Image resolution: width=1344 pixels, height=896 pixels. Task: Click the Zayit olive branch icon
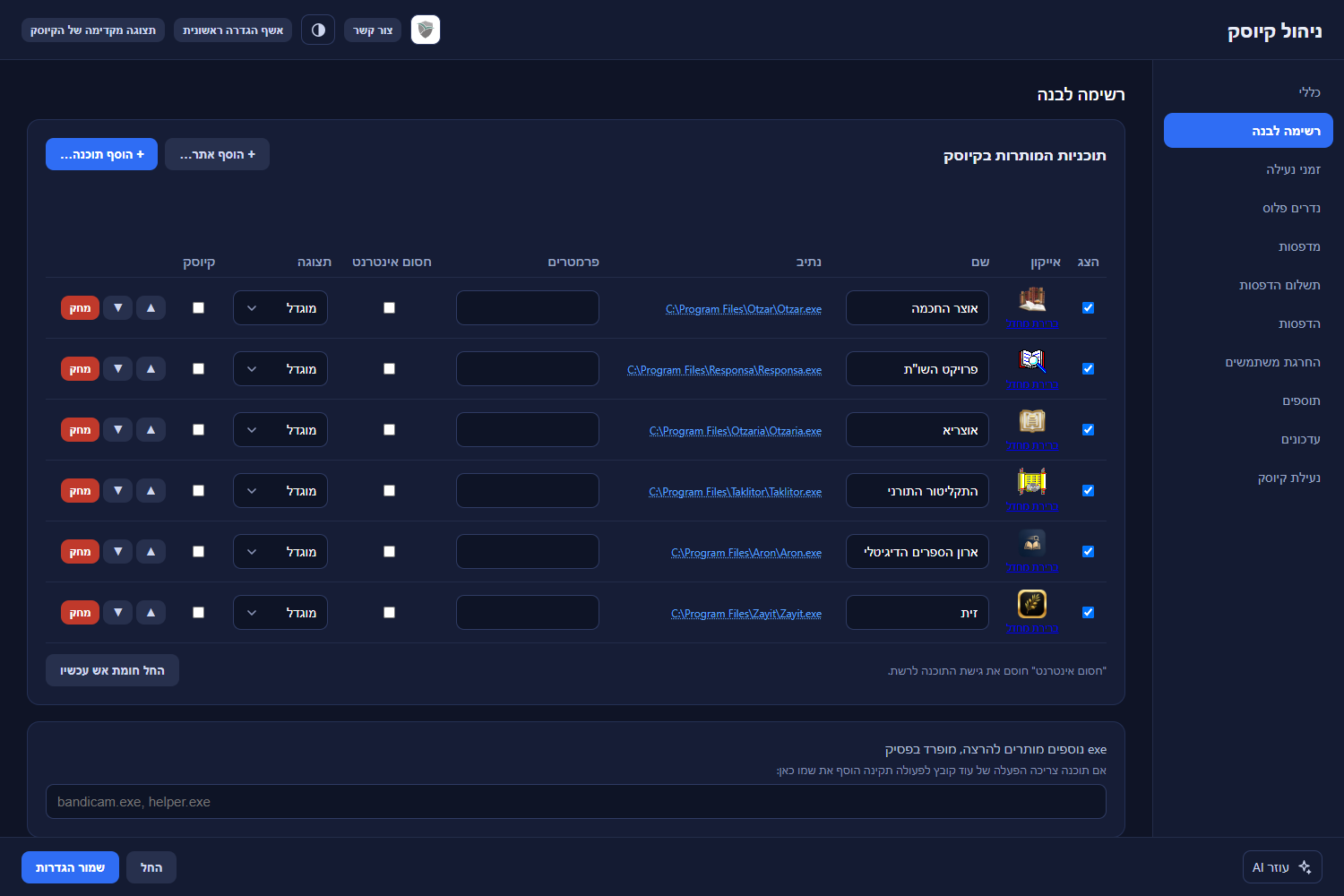1032,603
